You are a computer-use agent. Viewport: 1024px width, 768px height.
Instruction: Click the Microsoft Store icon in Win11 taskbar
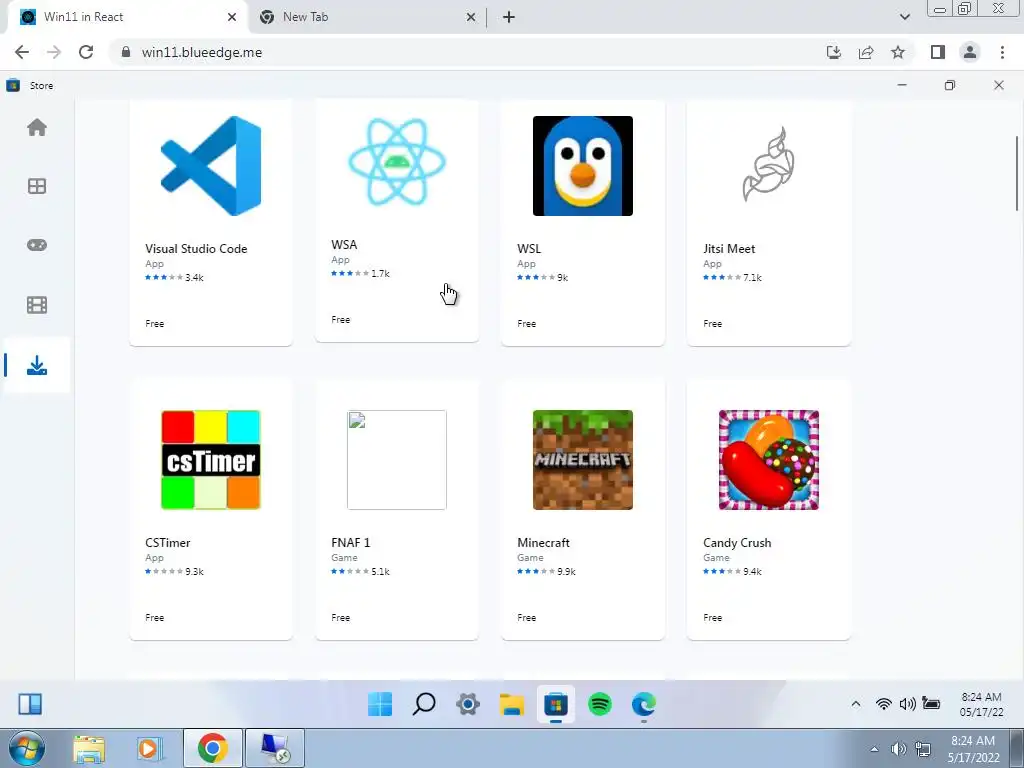(x=556, y=704)
